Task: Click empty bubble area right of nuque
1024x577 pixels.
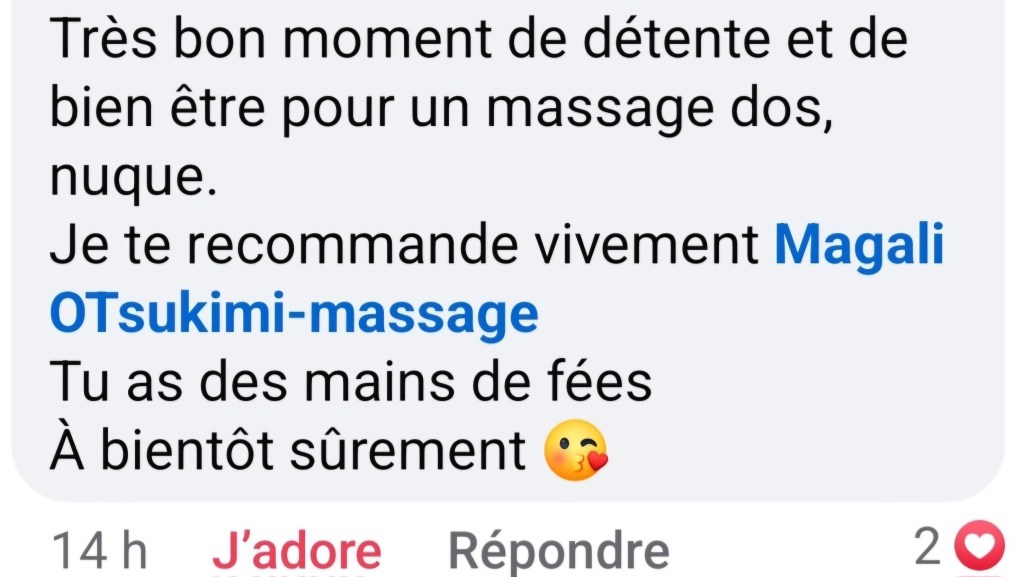Action: point(588,178)
